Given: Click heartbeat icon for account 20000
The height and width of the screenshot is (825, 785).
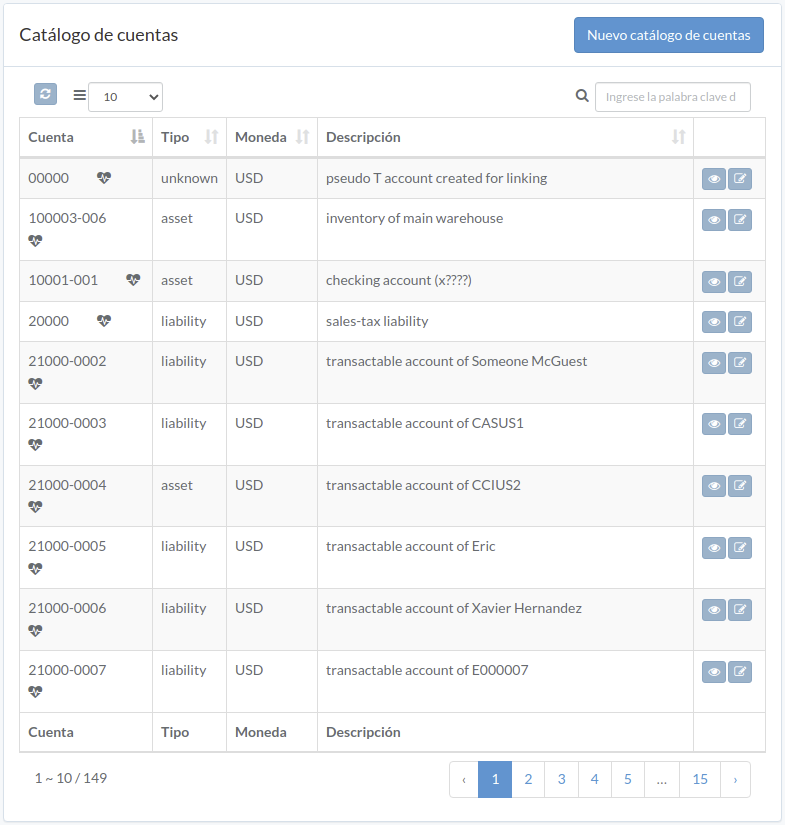Looking at the screenshot, I should (104, 321).
